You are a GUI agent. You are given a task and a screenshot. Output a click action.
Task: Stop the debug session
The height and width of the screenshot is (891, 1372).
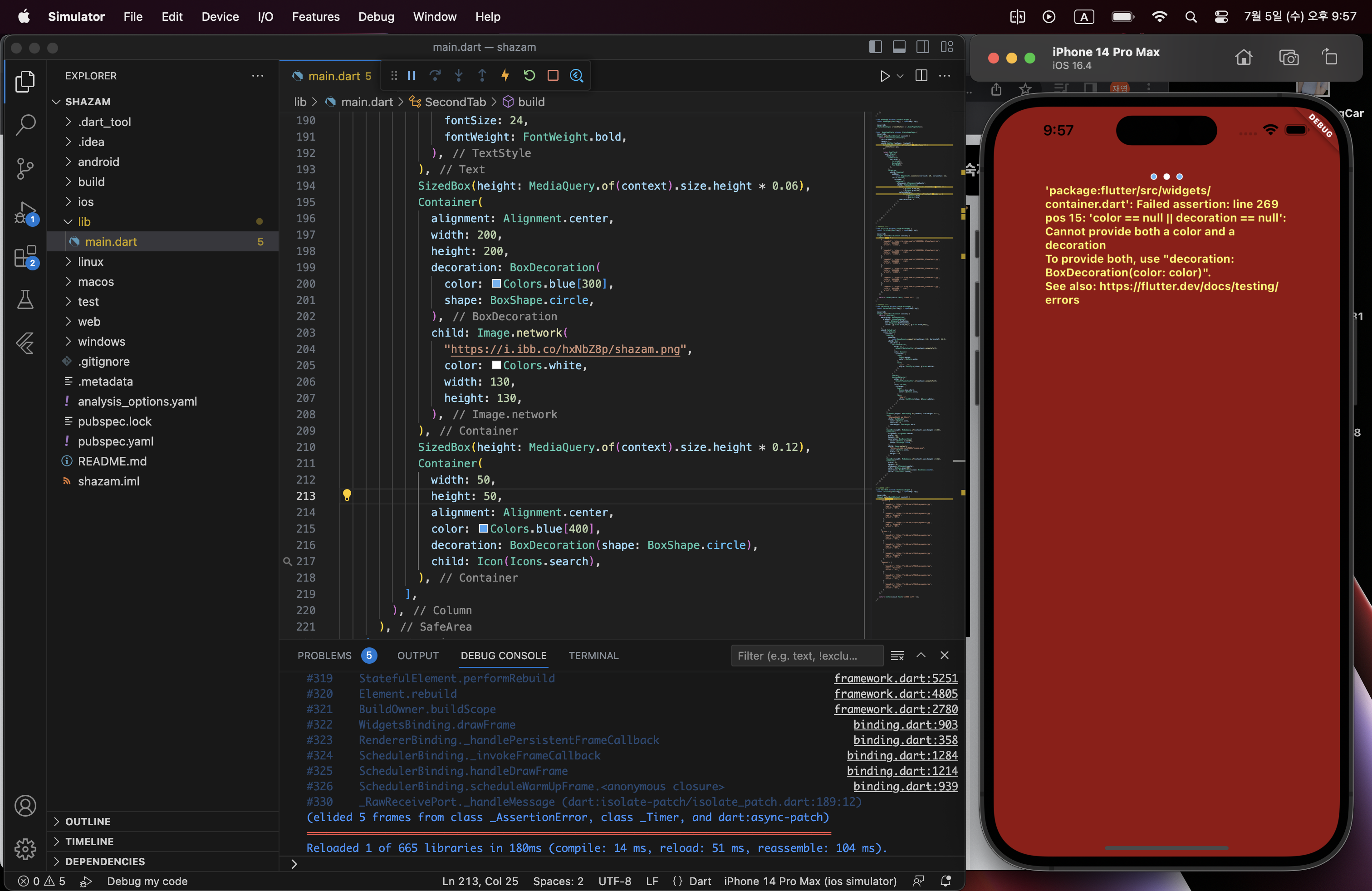[553, 75]
